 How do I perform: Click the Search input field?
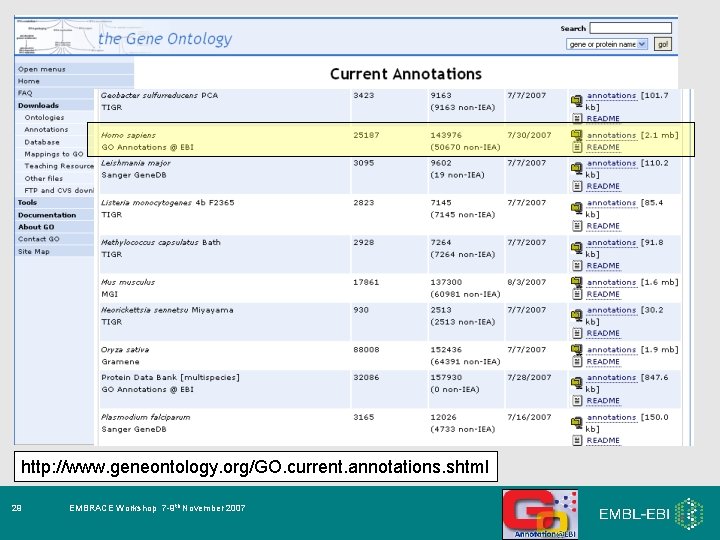pyautogui.click(x=630, y=28)
